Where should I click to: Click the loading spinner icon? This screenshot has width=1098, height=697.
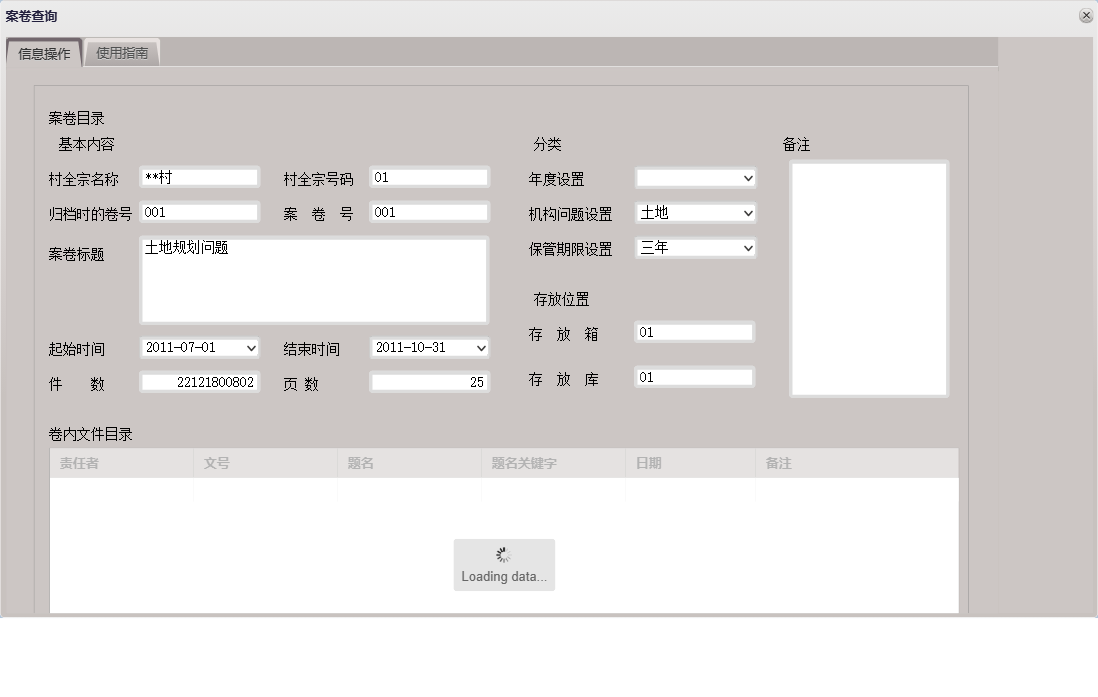[x=503, y=553]
